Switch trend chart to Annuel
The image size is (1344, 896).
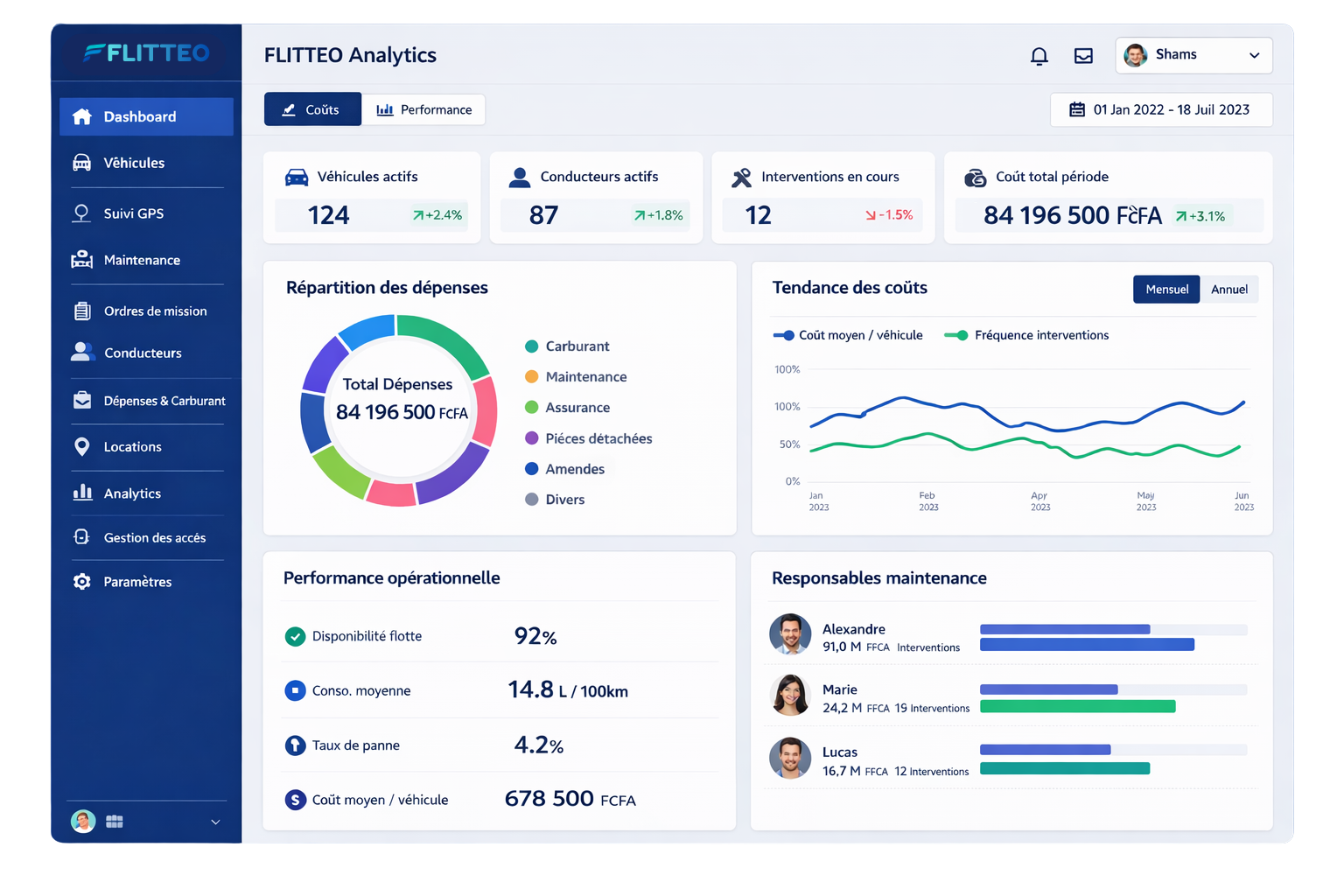point(1229,290)
